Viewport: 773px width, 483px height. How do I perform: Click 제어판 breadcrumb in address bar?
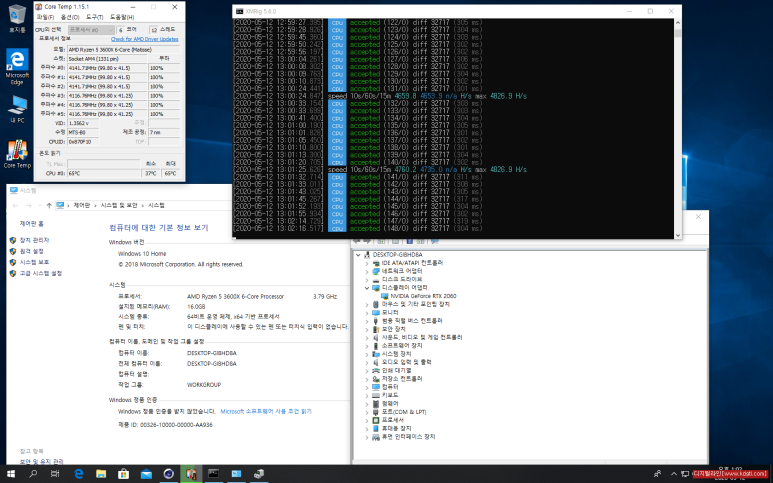[81, 206]
